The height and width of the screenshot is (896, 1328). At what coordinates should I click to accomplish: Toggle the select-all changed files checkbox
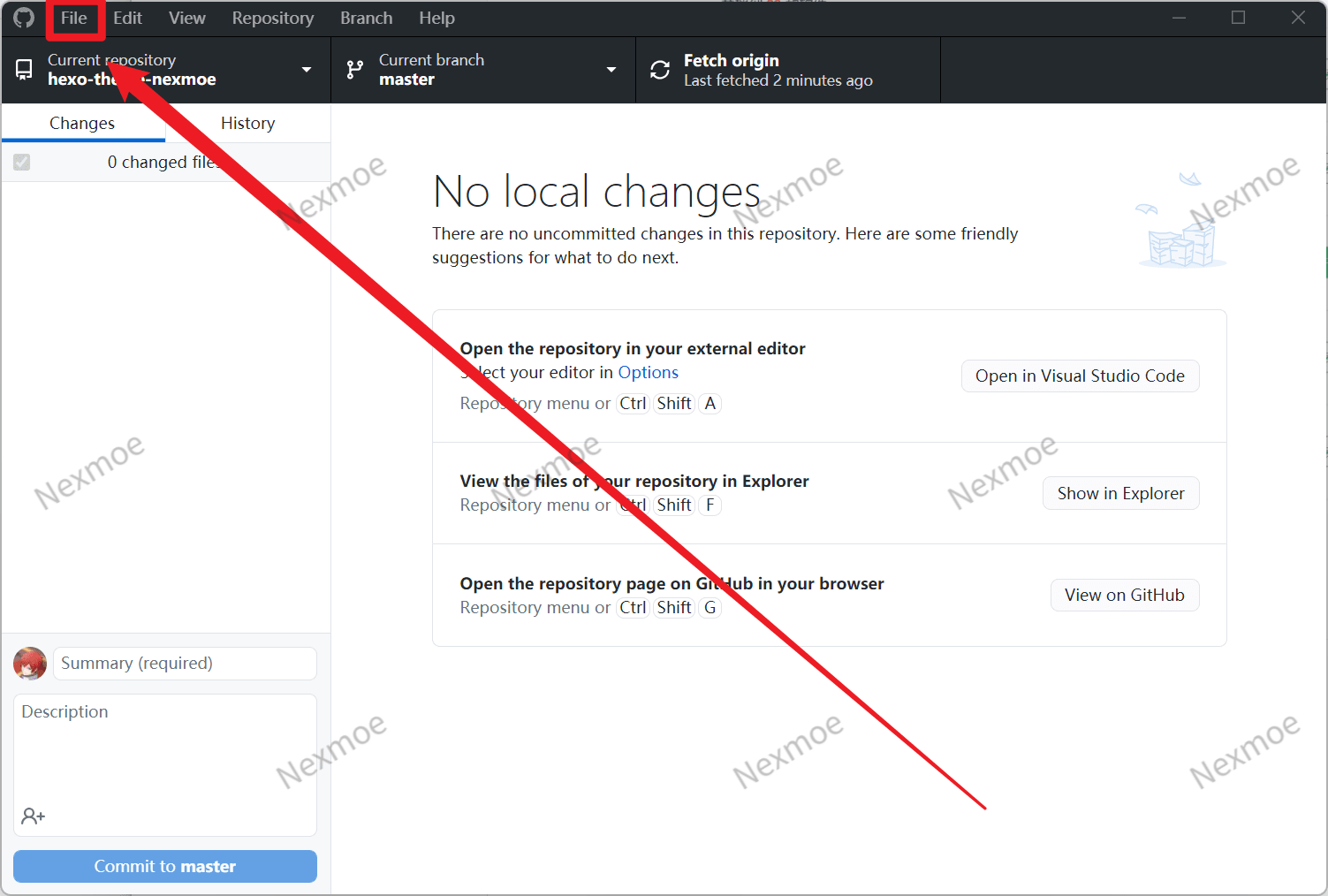click(22, 163)
